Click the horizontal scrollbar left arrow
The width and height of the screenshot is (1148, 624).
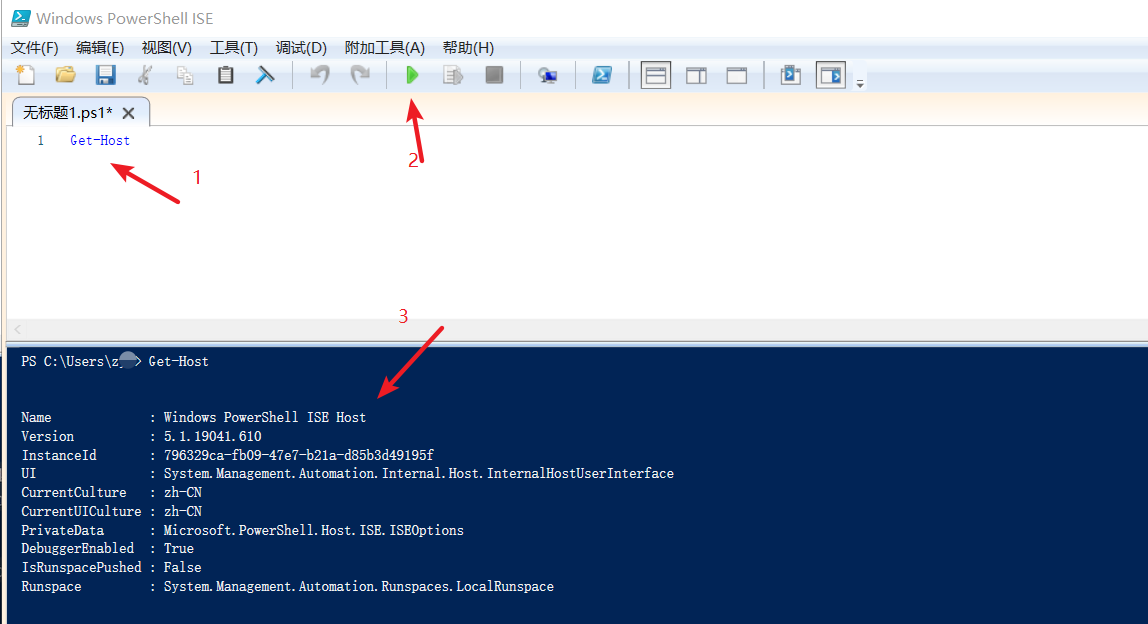point(18,330)
